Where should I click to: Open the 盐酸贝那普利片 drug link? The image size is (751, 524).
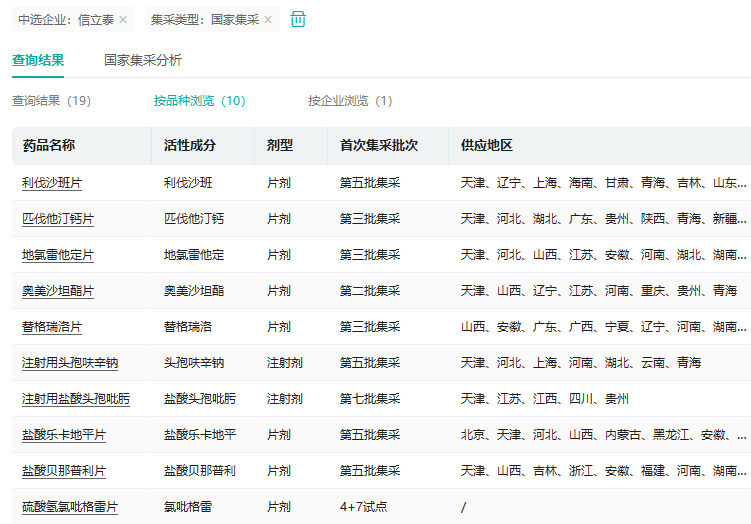pyautogui.click(x=64, y=471)
